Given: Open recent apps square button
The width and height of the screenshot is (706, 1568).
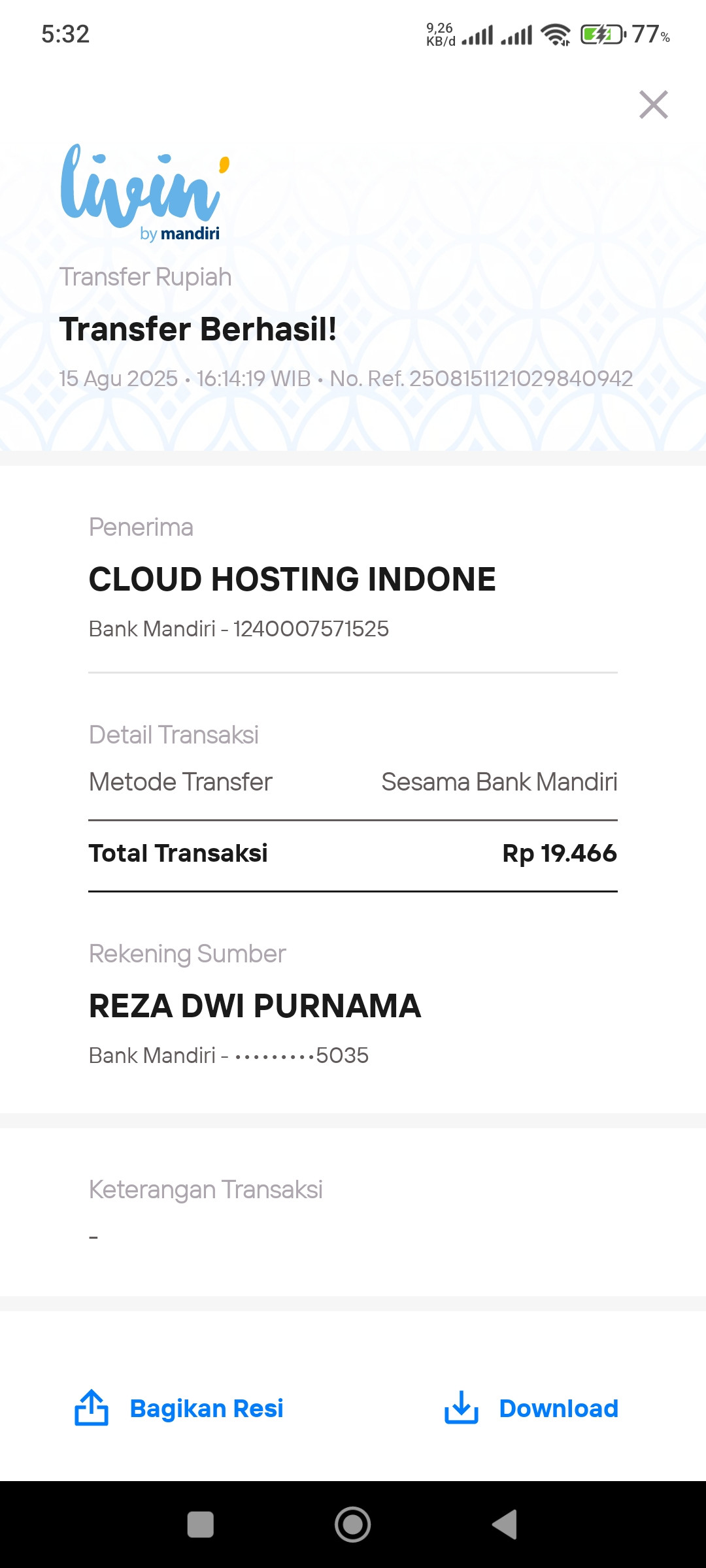Looking at the screenshot, I should (200, 1524).
